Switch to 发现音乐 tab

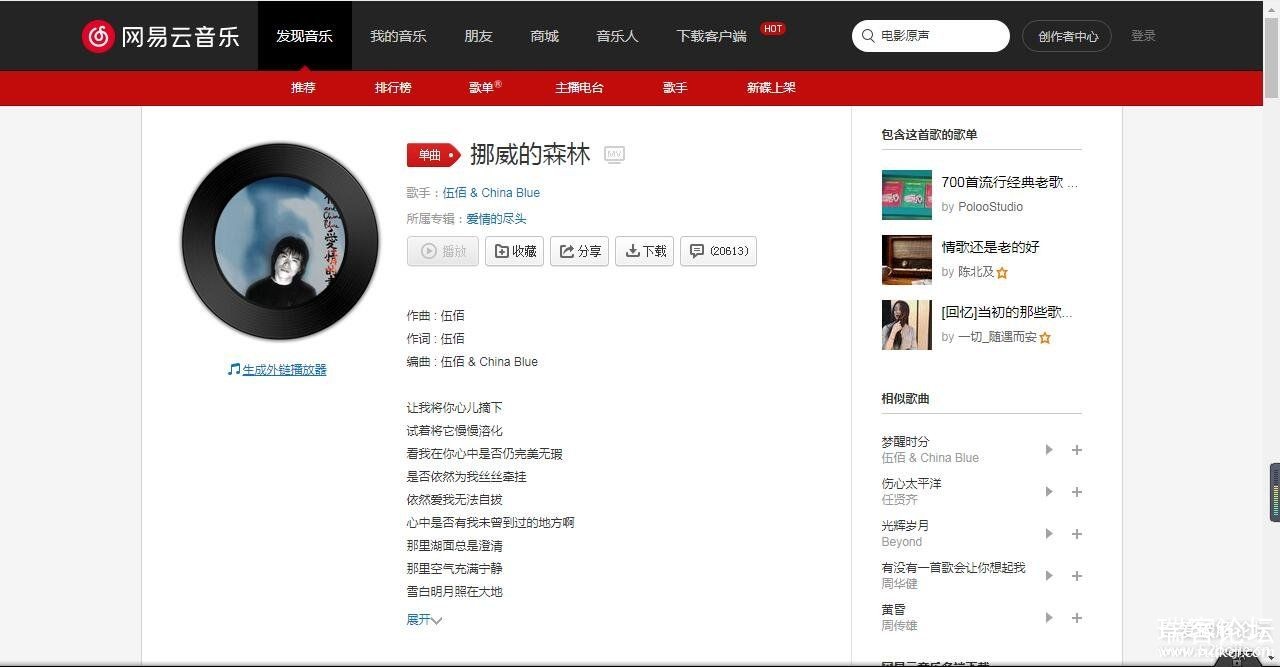(305, 36)
